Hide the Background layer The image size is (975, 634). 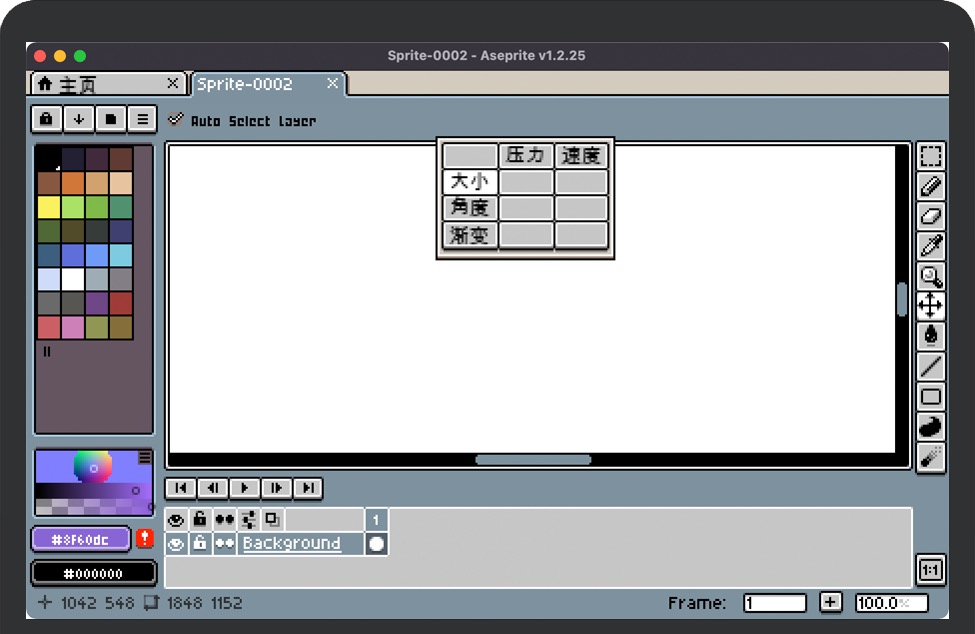[x=176, y=544]
